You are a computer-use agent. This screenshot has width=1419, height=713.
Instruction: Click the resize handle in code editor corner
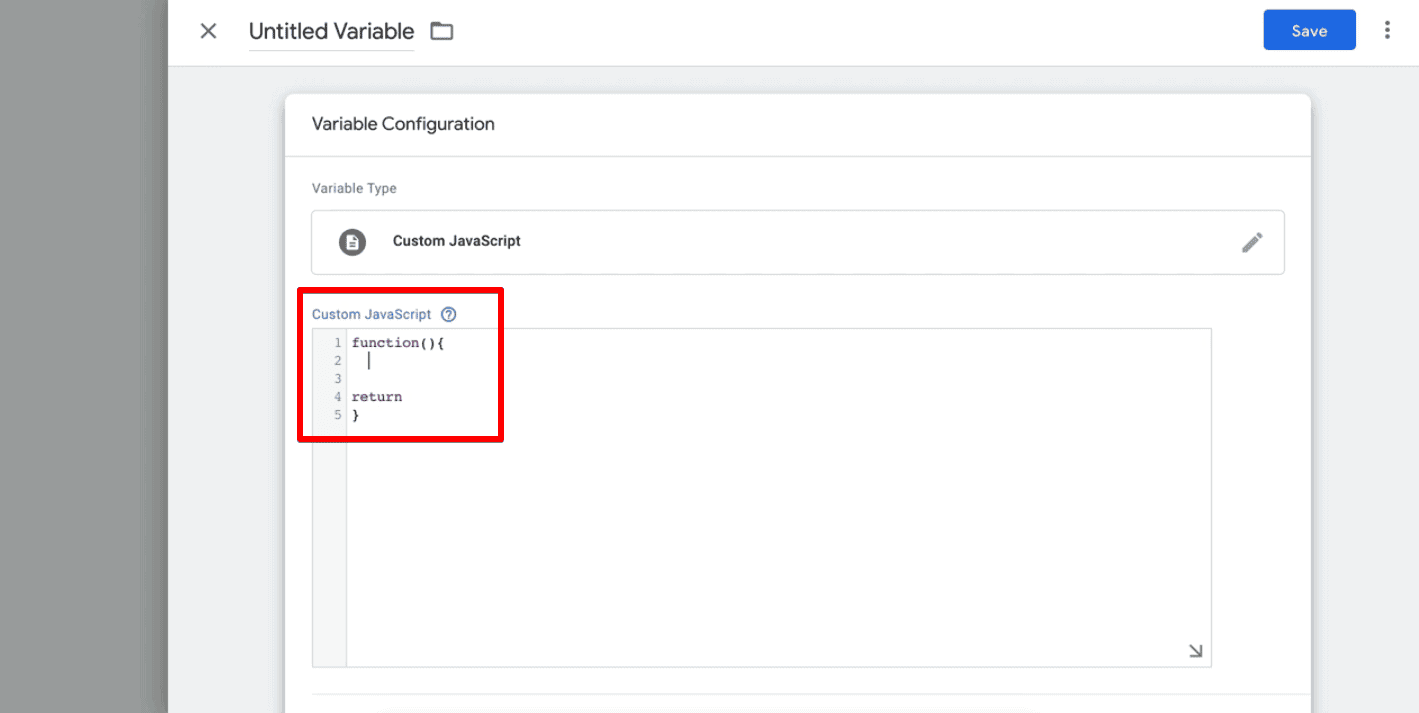1194,650
